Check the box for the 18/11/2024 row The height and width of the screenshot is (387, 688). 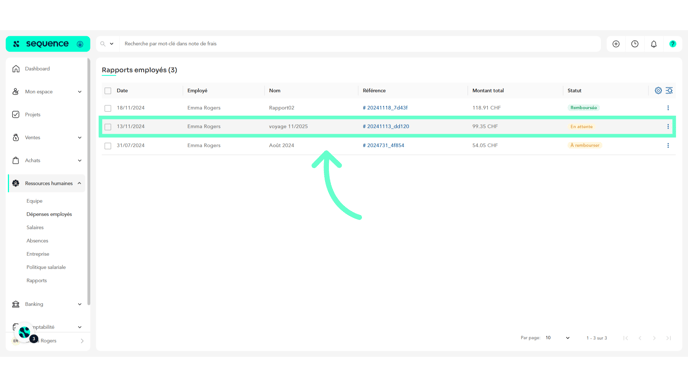[x=108, y=108]
